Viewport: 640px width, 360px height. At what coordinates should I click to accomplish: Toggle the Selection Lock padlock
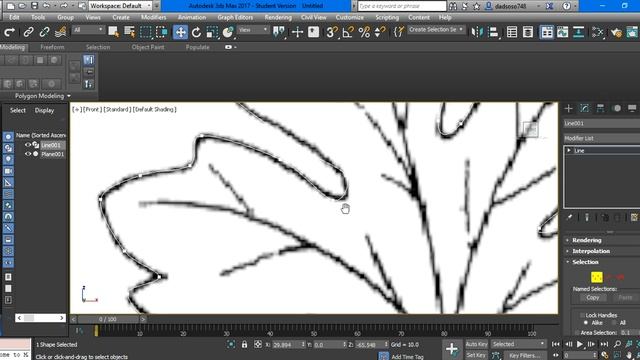pyautogui.click(x=244, y=344)
